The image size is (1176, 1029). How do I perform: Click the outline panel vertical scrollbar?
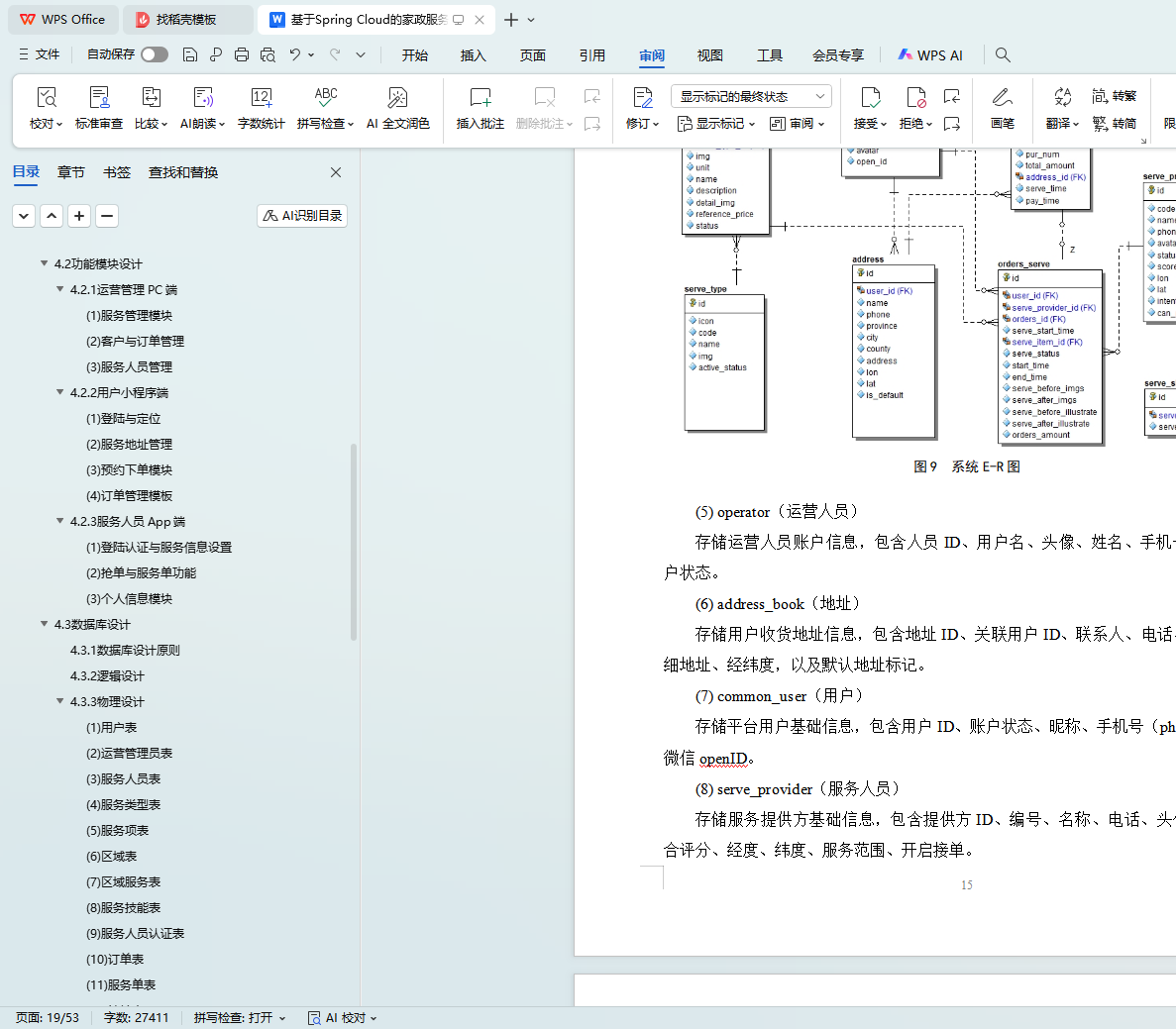[x=354, y=542]
